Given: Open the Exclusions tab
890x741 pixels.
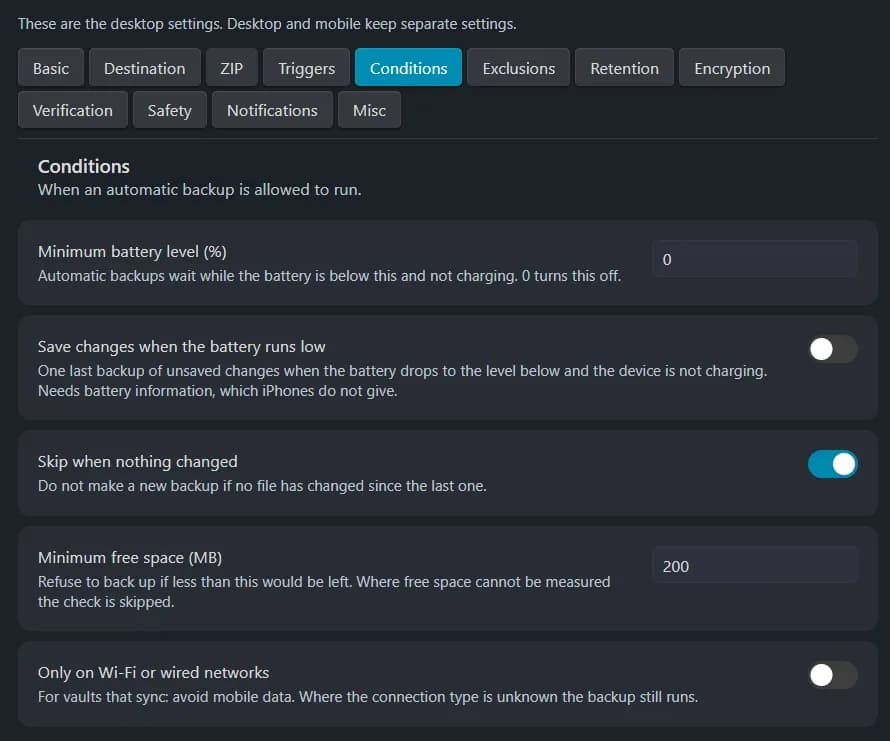Looking at the screenshot, I should 519,68.
